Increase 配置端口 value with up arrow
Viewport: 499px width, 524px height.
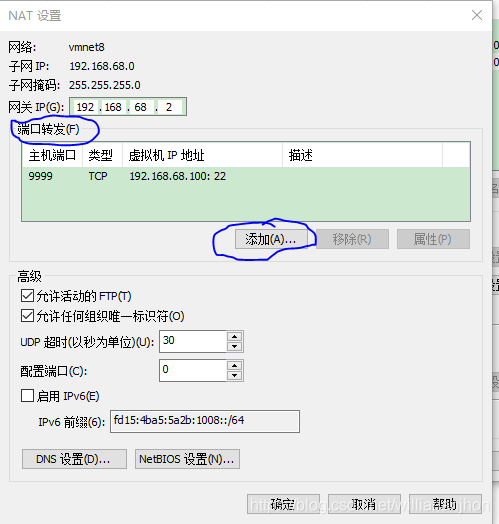(235, 366)
